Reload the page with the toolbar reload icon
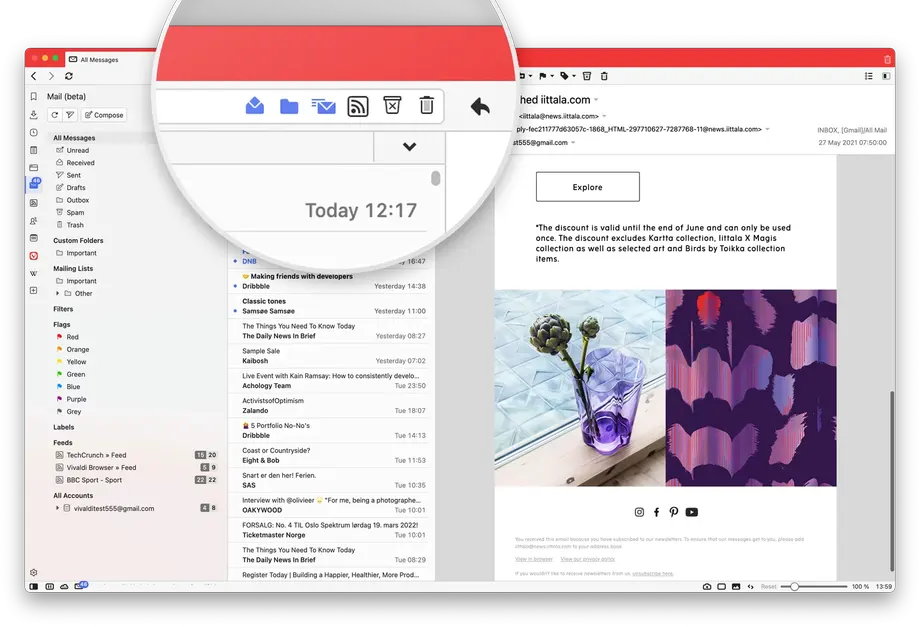The height and width of the screenshot is (627, 920). (x=69, y=76)
